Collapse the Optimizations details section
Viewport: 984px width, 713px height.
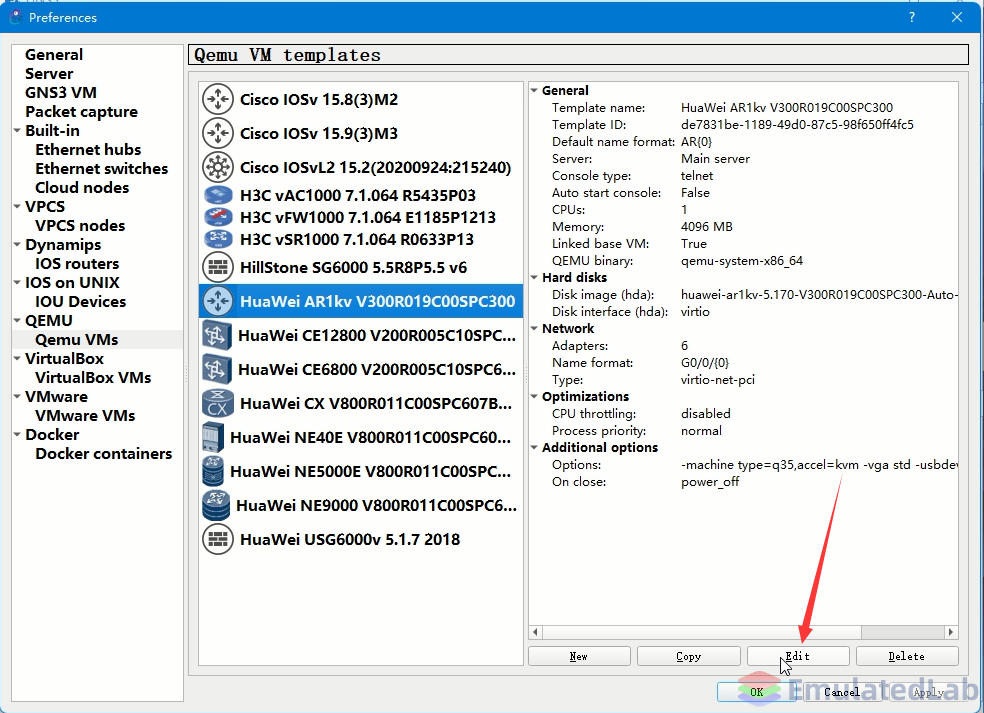tap(535, 397)
